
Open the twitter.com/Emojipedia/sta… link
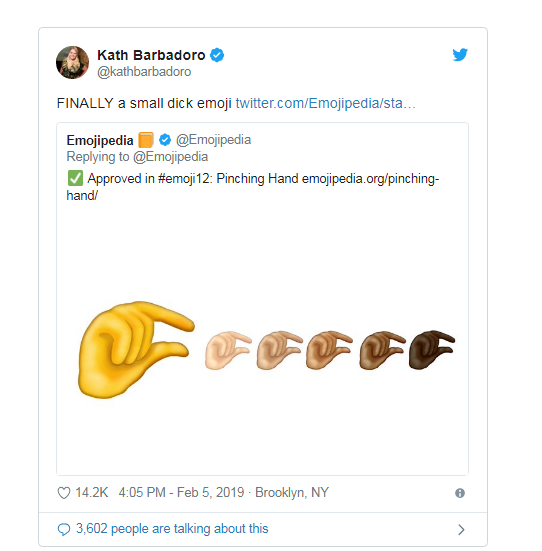coord(325,103)
